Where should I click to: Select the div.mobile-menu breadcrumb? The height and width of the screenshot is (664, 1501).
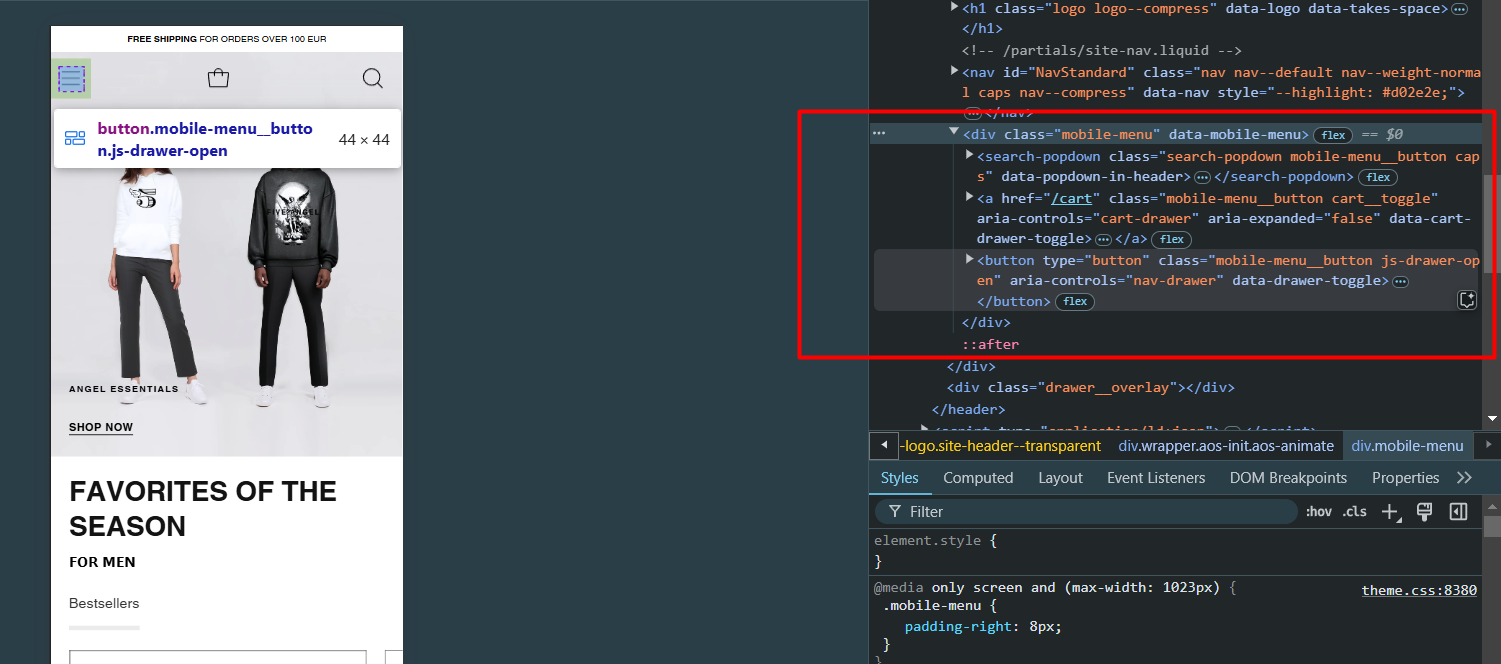tap(1407, 446)
